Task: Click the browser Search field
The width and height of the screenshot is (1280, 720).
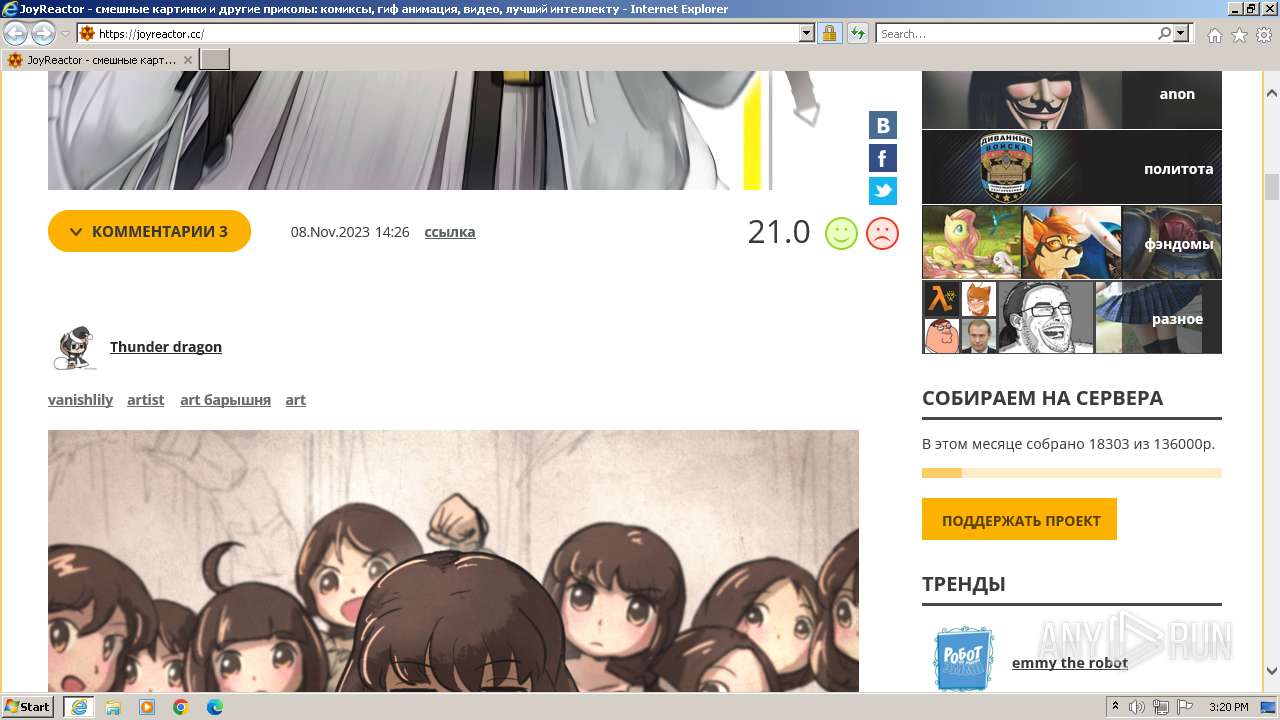Action: point(1016,34)
